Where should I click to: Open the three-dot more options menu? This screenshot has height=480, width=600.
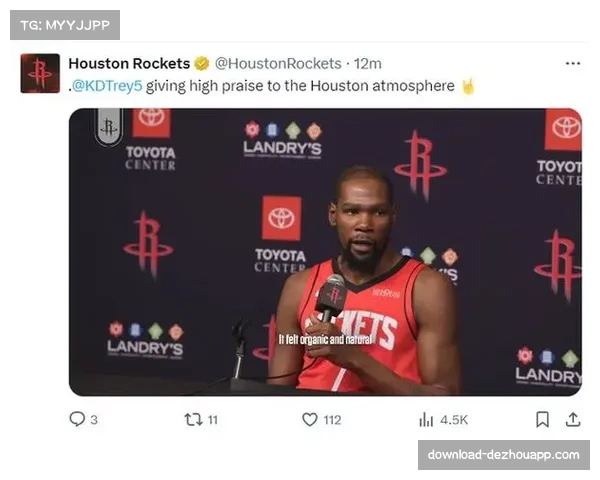pos(572,64)
